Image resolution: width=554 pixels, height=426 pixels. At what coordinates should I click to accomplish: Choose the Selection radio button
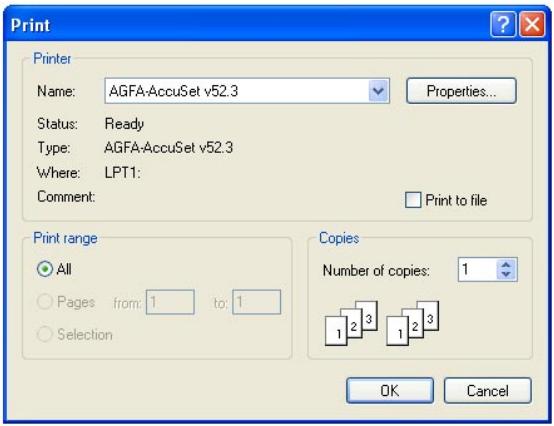pyautogui.click(x=45, y=334)
